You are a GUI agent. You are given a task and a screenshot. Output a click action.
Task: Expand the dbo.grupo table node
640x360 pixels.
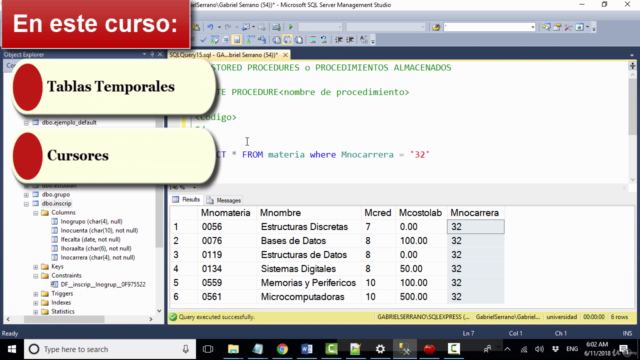click(26, 195)
